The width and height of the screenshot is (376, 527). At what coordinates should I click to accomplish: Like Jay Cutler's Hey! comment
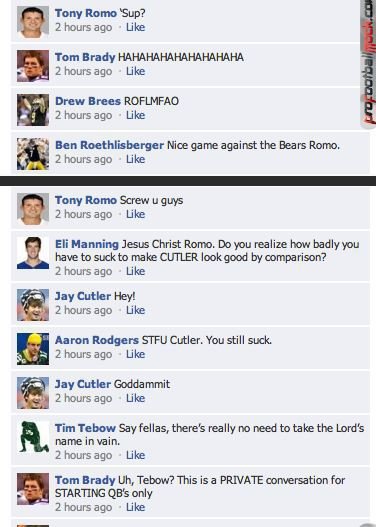(x=135, y=310)
